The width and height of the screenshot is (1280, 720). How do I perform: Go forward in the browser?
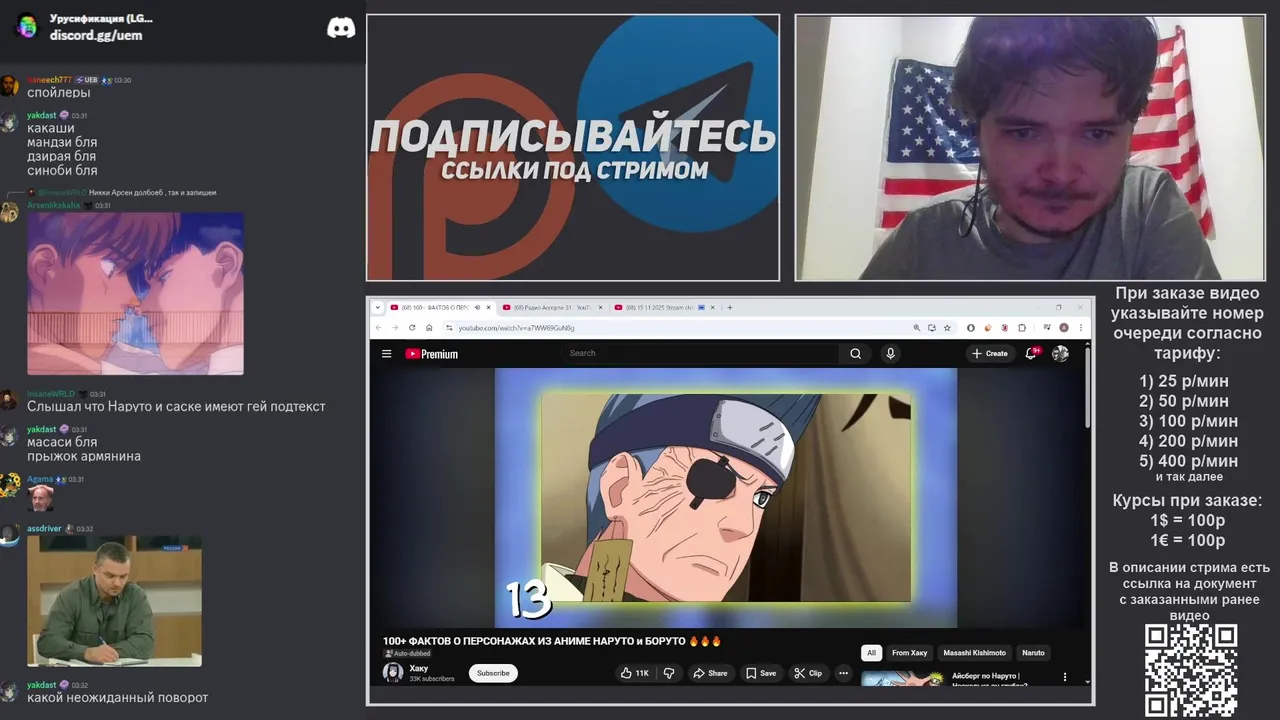click(x=394, y=327)
